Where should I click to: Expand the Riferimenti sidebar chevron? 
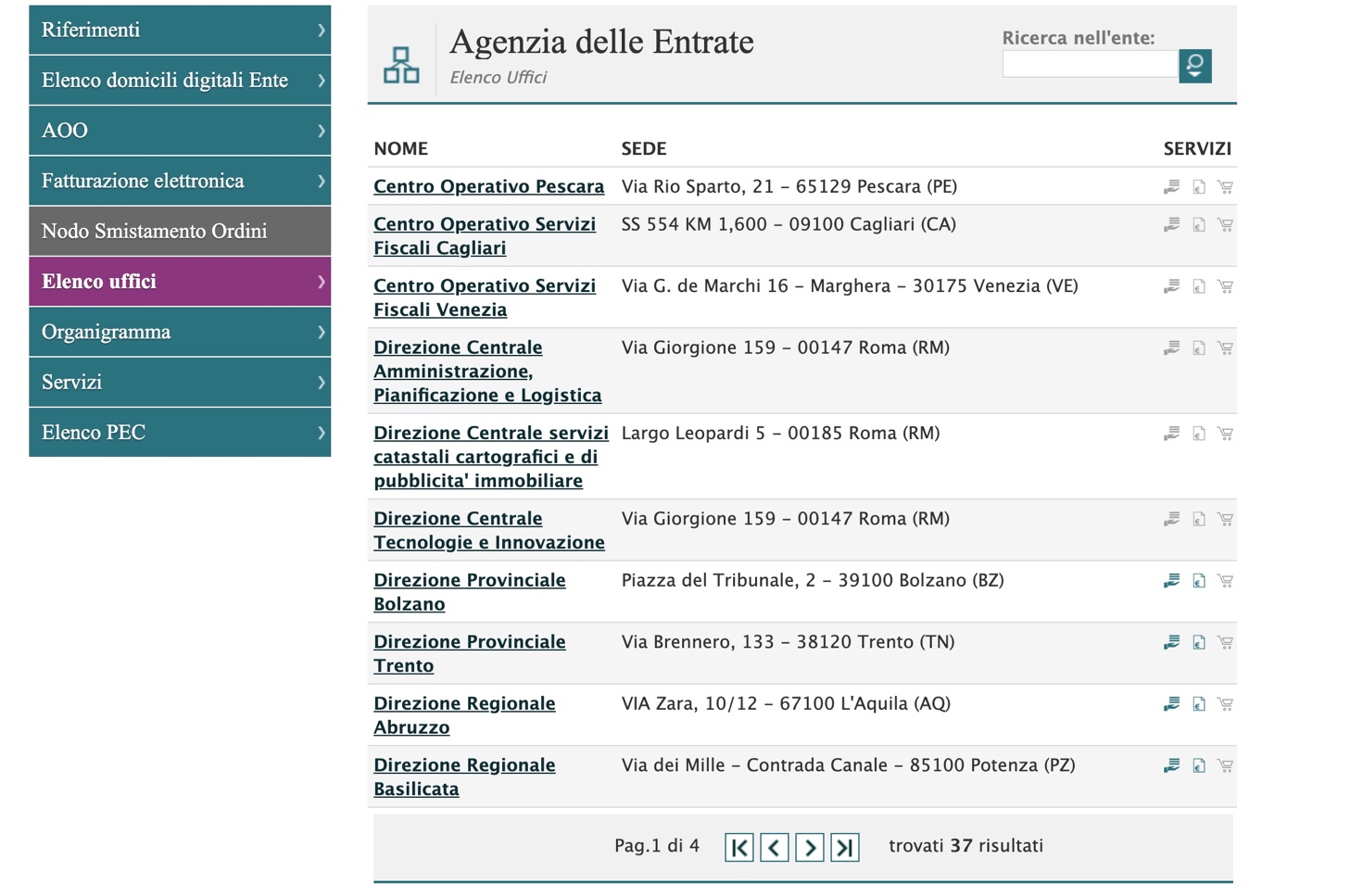pos(321,30)
